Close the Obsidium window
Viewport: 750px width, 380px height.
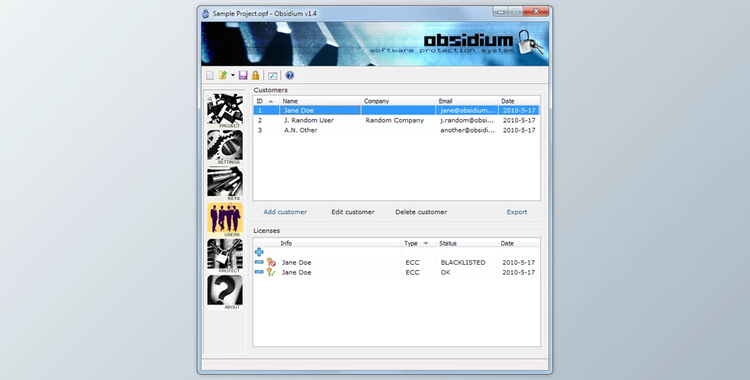click(536, 11)
